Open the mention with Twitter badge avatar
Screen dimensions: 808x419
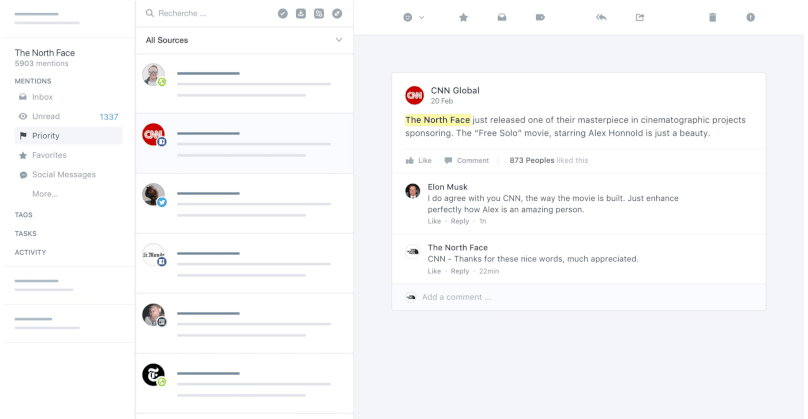click(x=244, y=204)
